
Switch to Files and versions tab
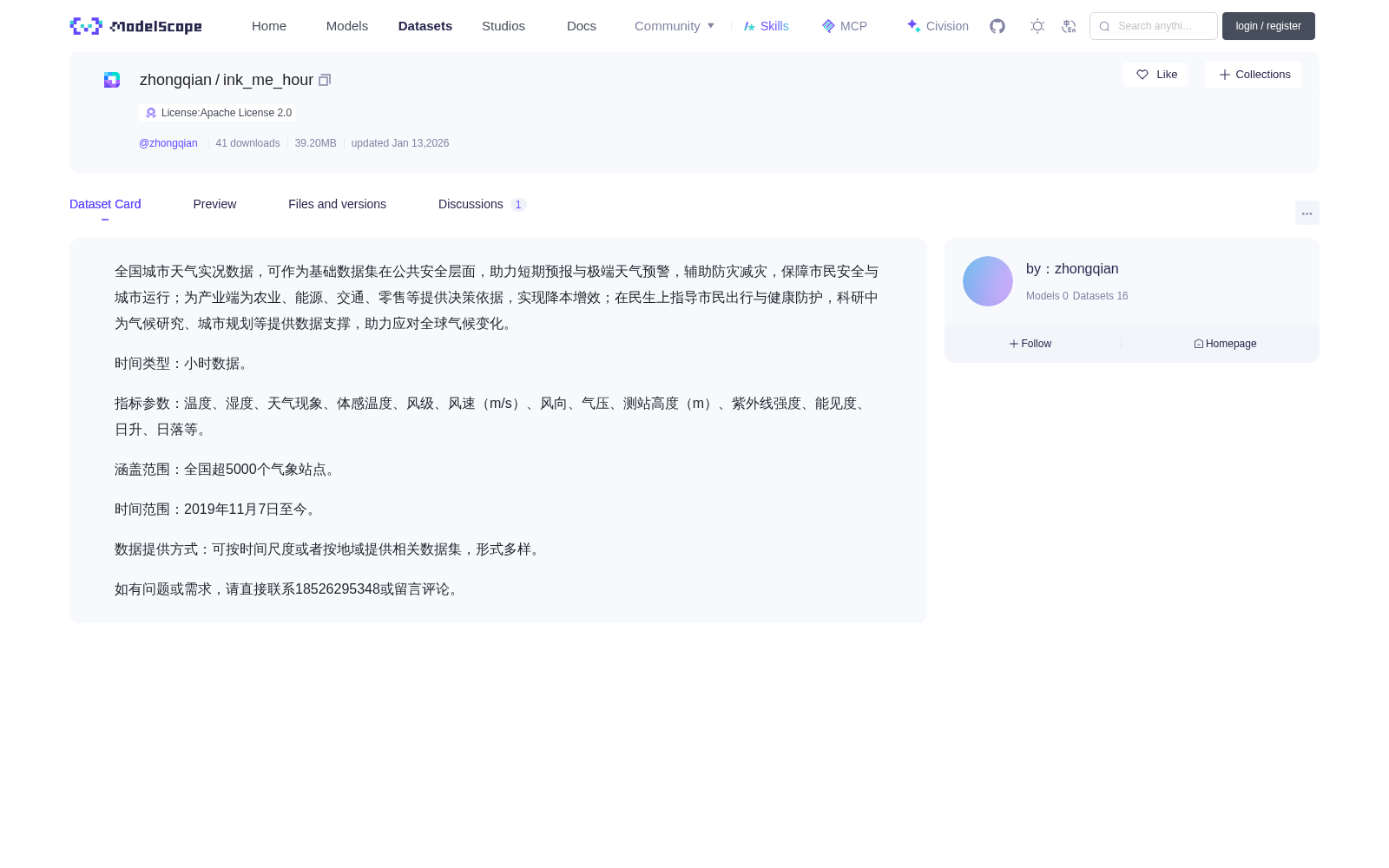(x=337, y=204)
